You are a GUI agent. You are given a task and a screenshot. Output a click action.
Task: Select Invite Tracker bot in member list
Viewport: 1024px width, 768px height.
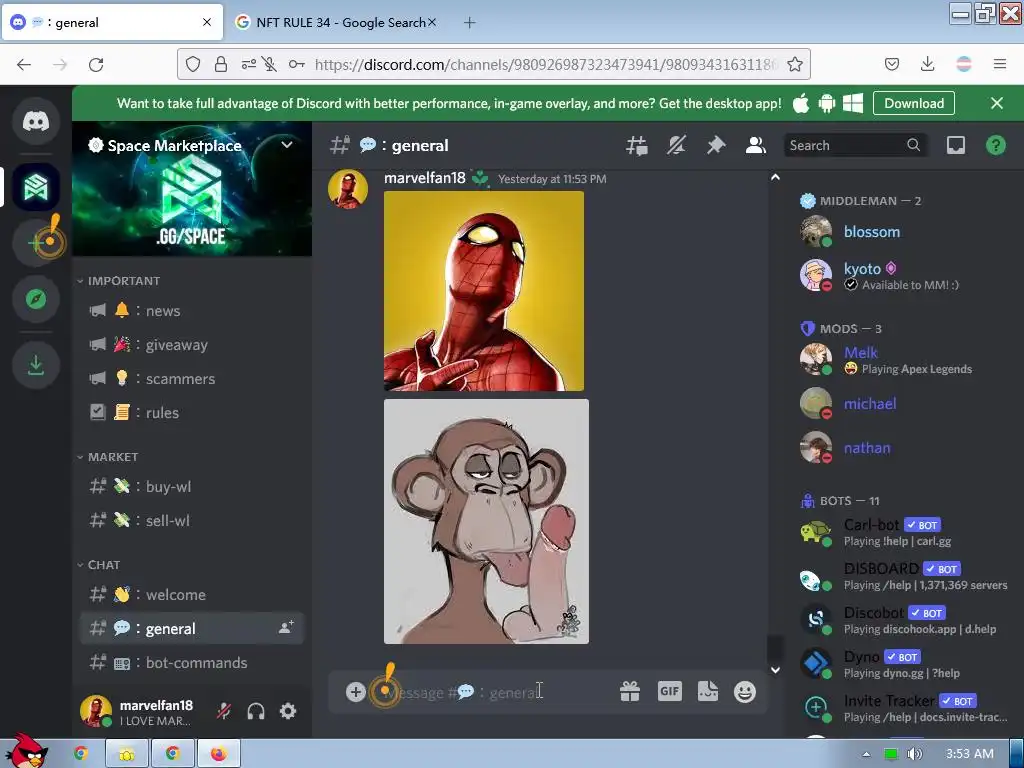[905, 708]
